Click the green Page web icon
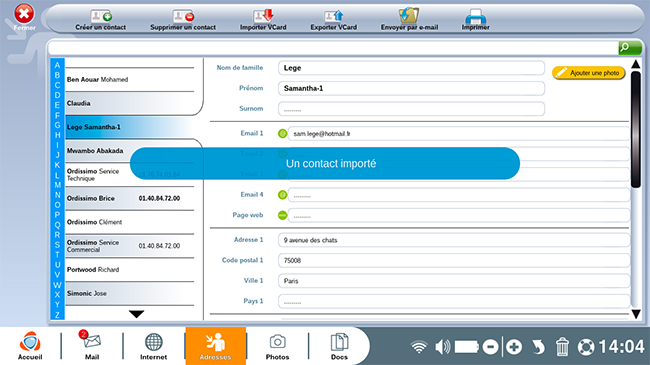The height and width of the screenshot is (365, 650). 282,215
